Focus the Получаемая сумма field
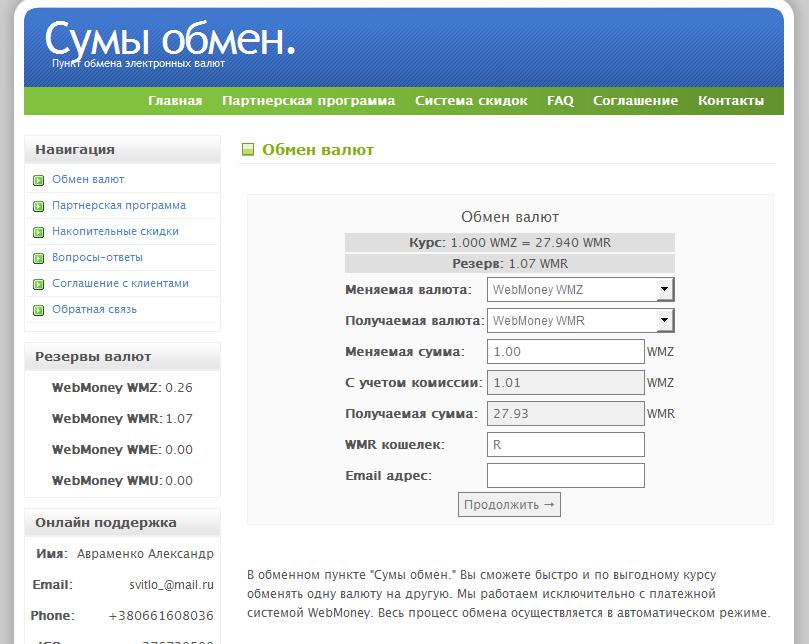Image resolution: width=809 pixels, height=644 pixels. [x=565, y=413]
